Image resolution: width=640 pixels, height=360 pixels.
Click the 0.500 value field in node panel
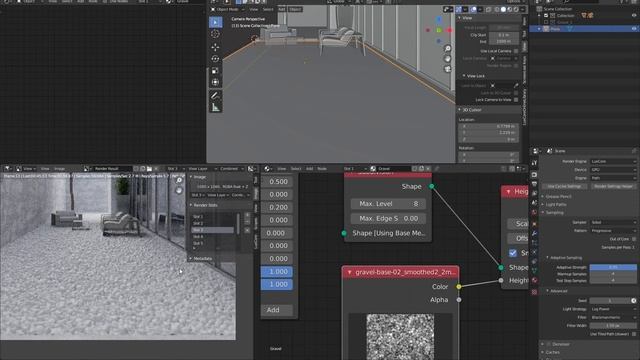(277, 182)
